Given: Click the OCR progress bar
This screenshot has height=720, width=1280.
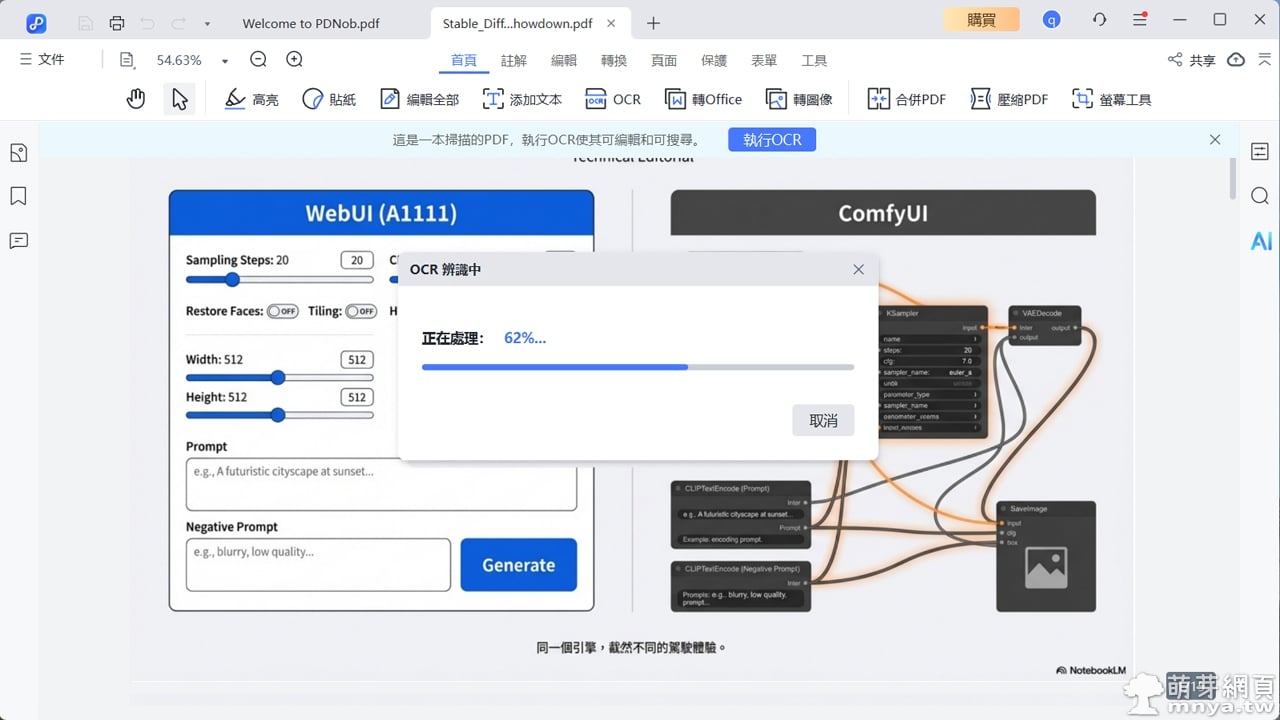Looking at the screenshot, I should pos(638,367).
